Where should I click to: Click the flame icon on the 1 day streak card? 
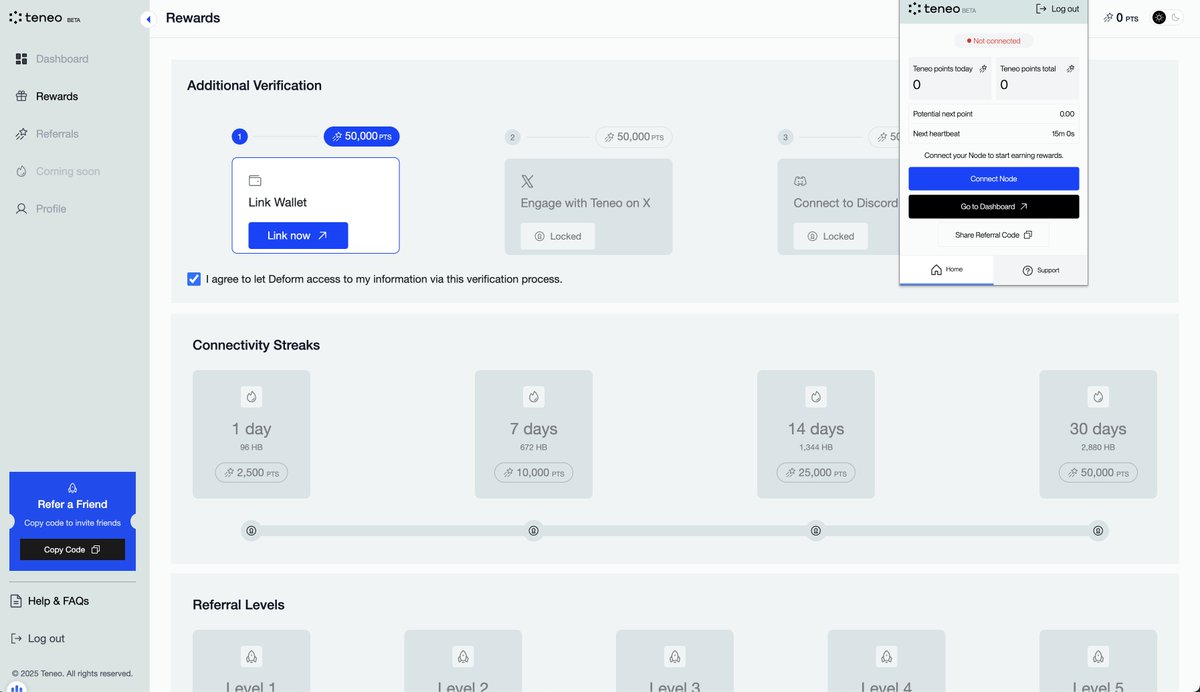click(x=251, y=397)
